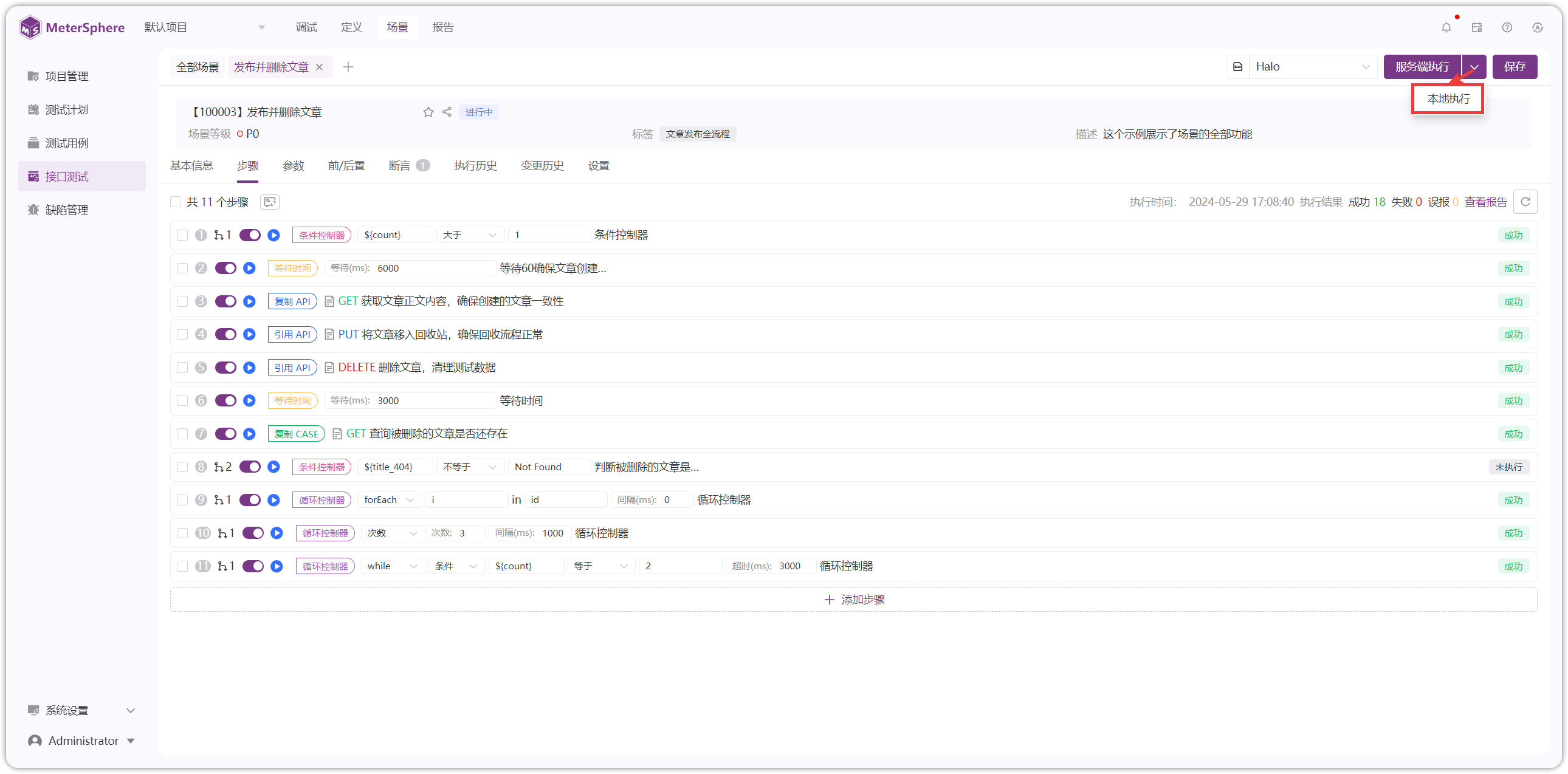Screen dimensions: 1568x774
Task: Click the help question mark icon
Action: (x=1507, y=27)
